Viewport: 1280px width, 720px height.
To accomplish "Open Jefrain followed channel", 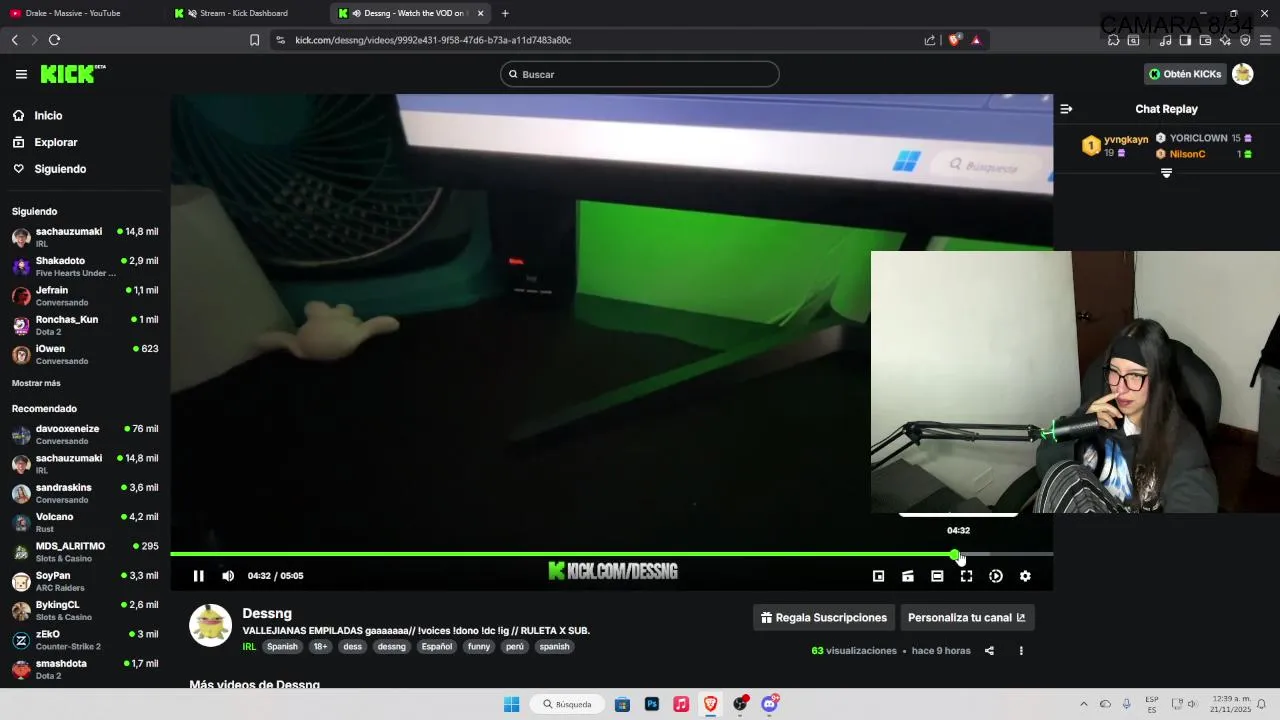I will coord(85,296).
